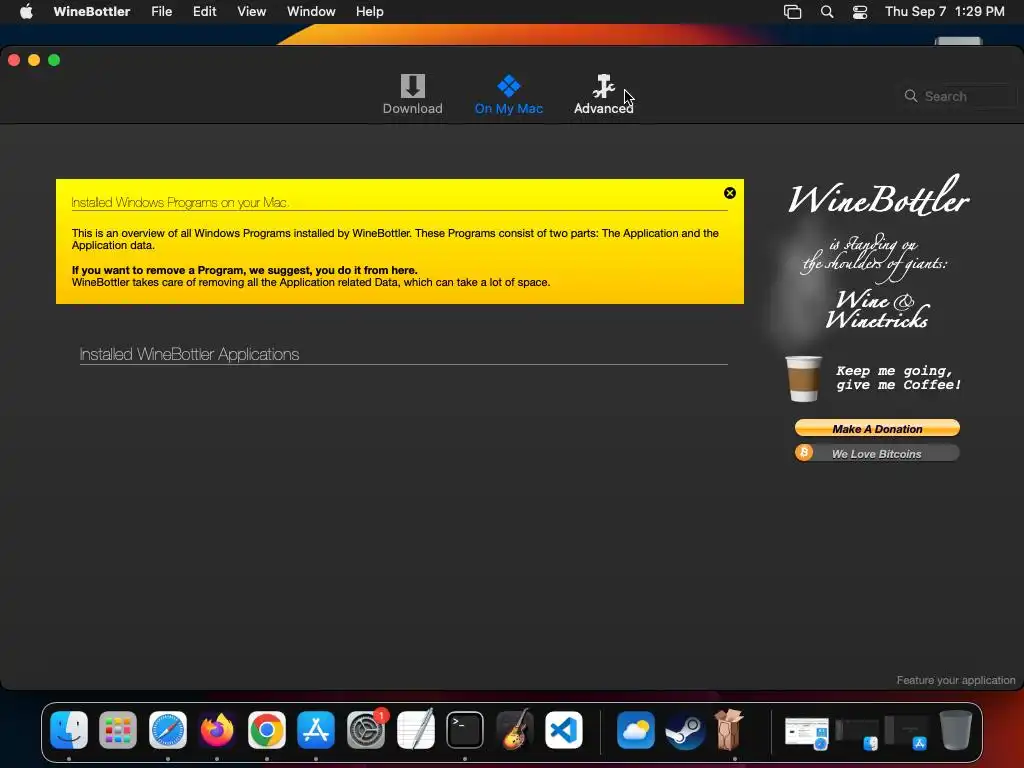Click the WineBottler logo text
Screen dimensions: 1024x768
[878, 196]
